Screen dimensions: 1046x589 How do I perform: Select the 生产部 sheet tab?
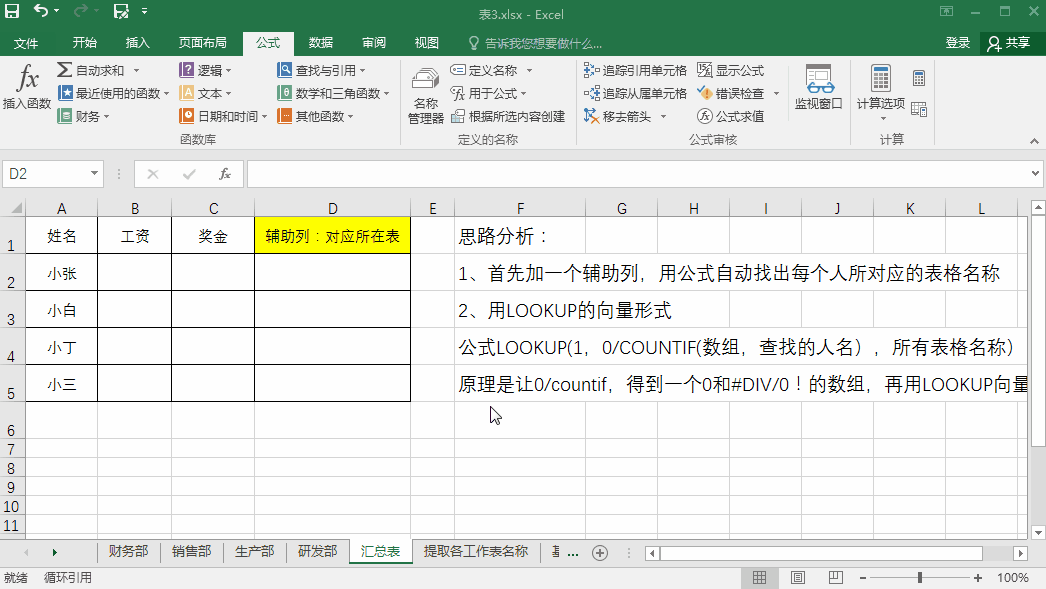[x=254, y=551]
